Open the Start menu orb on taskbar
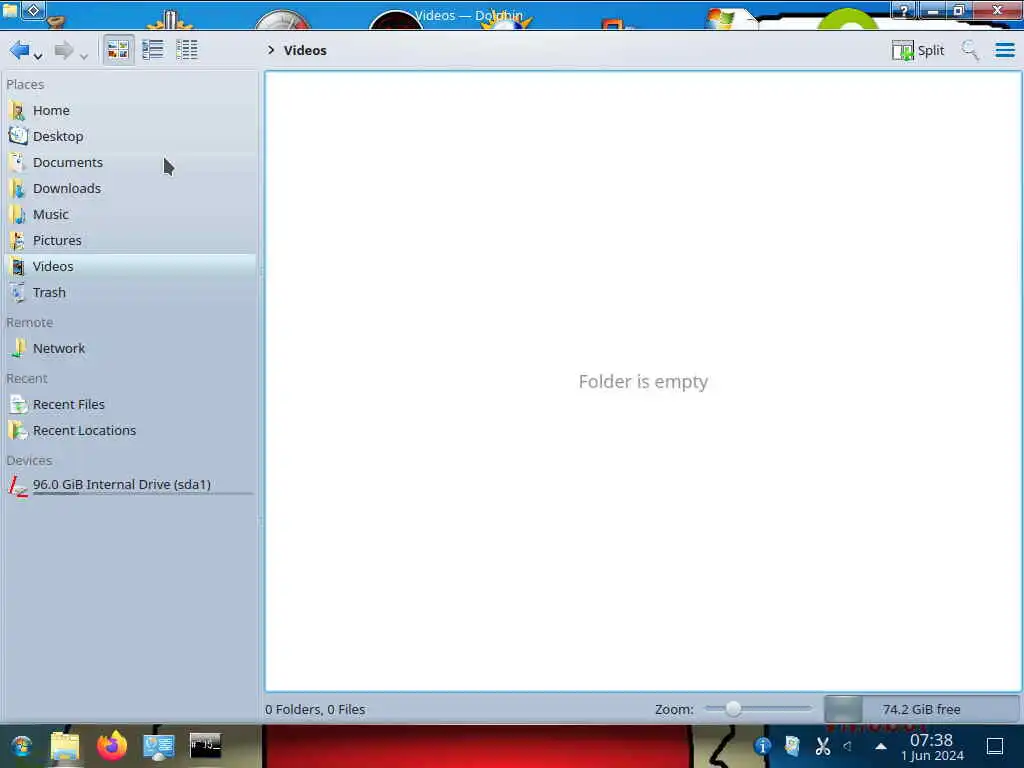This screenshot has height=768, width=1024. [x=21, y=746]
